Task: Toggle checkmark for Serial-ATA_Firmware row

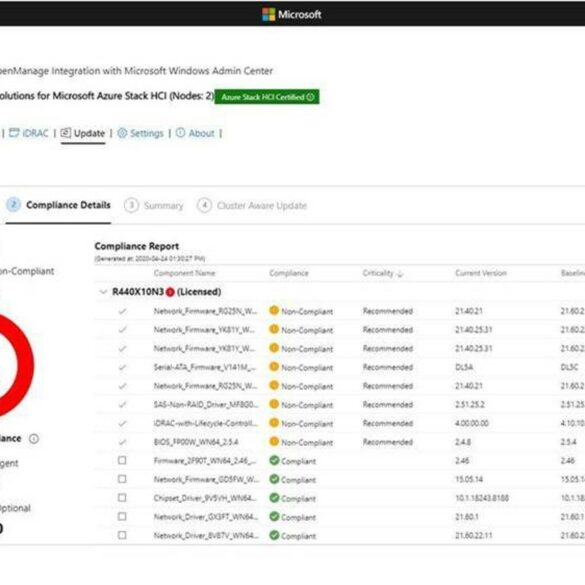Action: 122,367
